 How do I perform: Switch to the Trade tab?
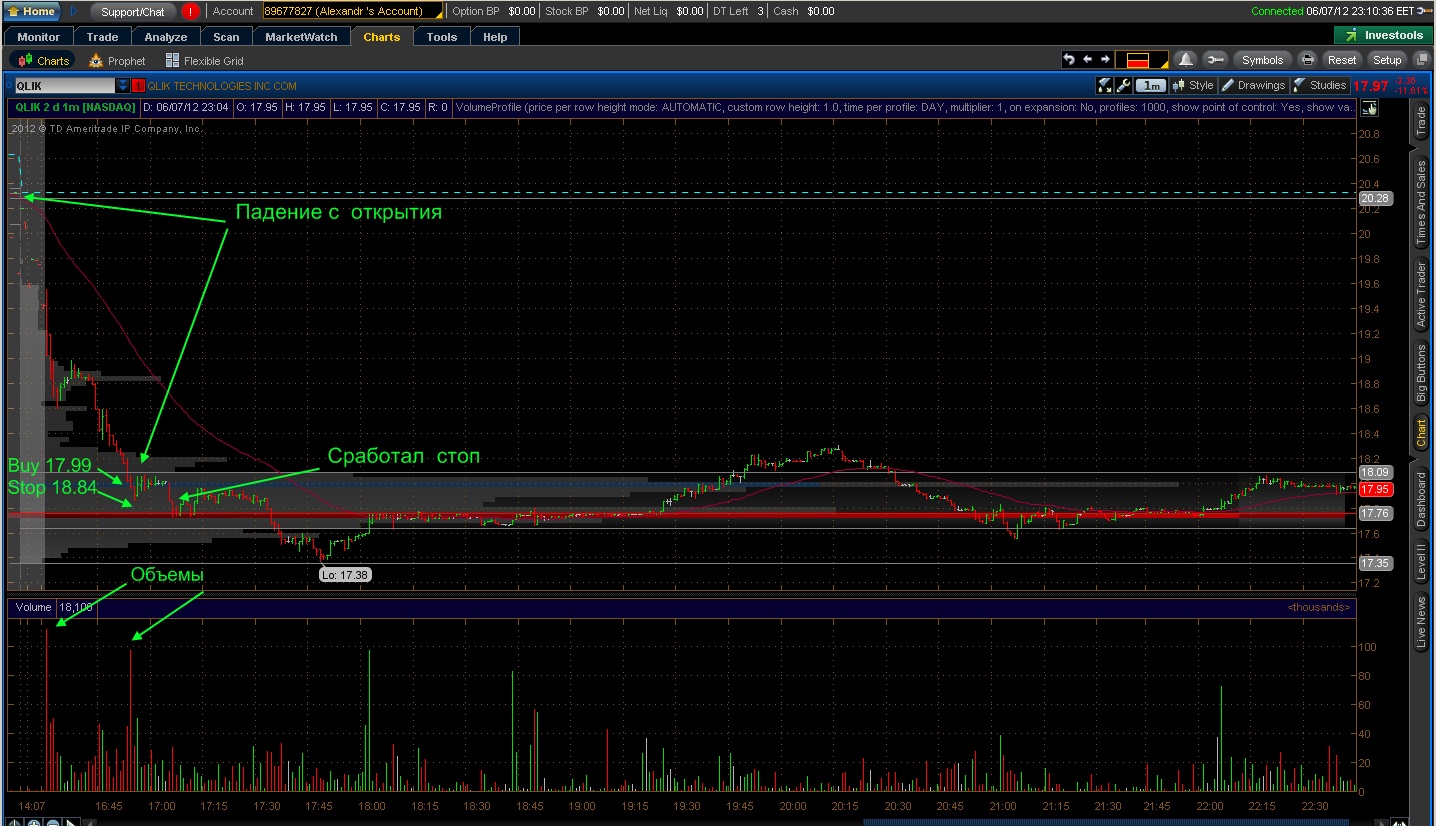coord(102,37)
